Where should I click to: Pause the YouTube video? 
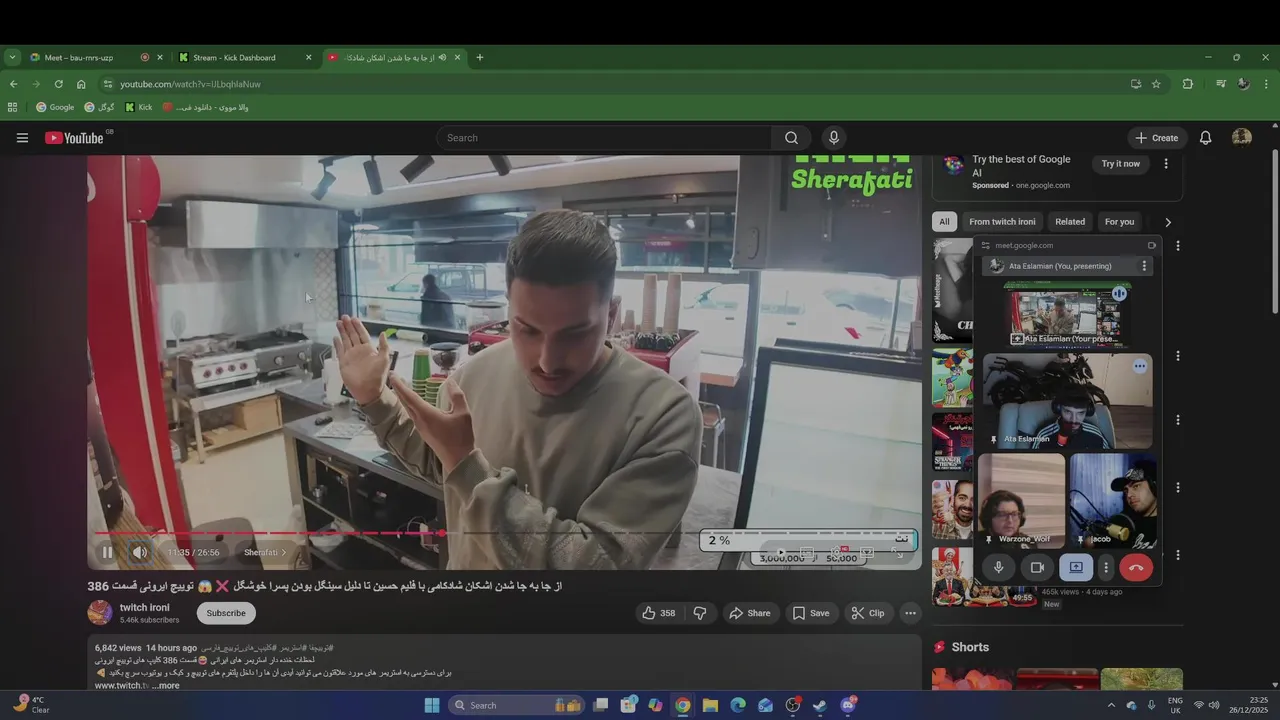tap(107, 552)
